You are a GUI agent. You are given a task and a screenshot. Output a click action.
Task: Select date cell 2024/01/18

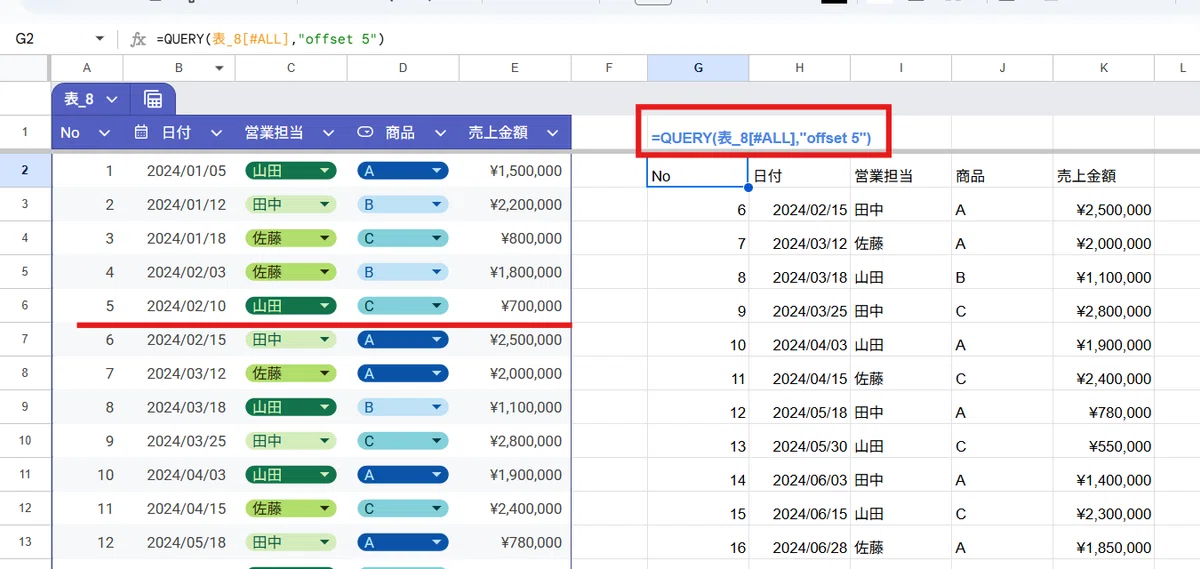tap(179, 239)
